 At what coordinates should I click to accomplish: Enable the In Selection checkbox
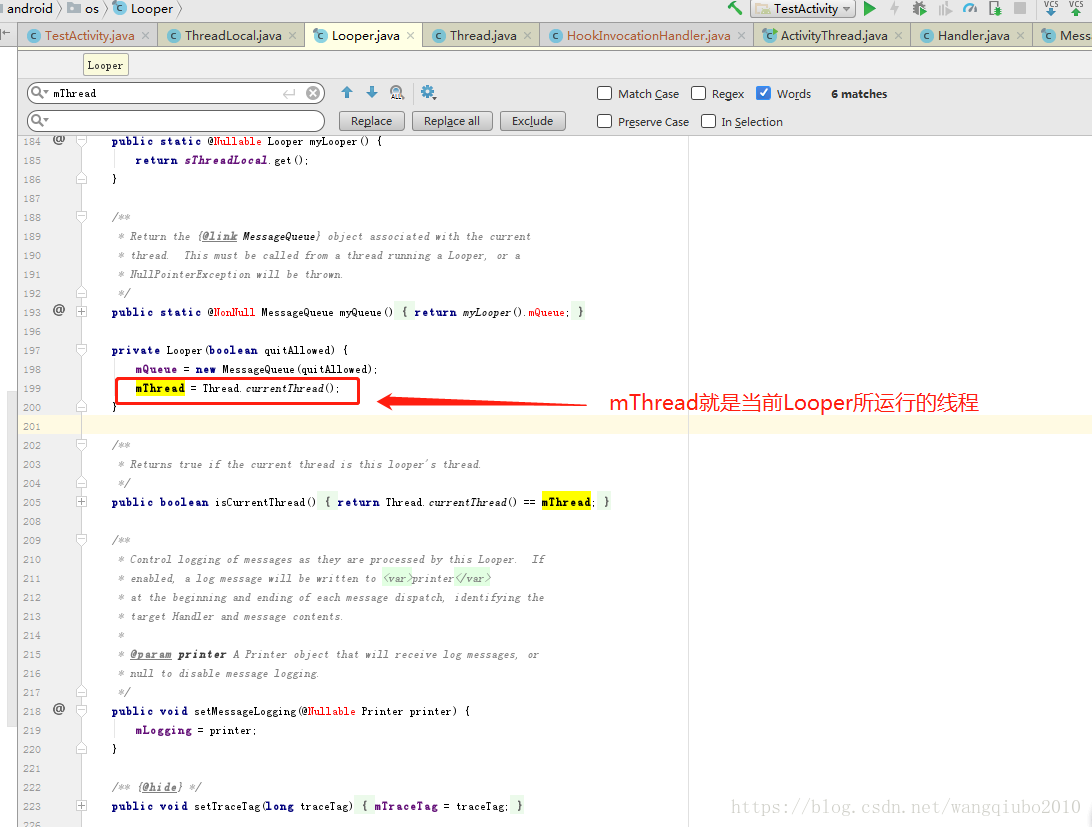pos(708,121)
